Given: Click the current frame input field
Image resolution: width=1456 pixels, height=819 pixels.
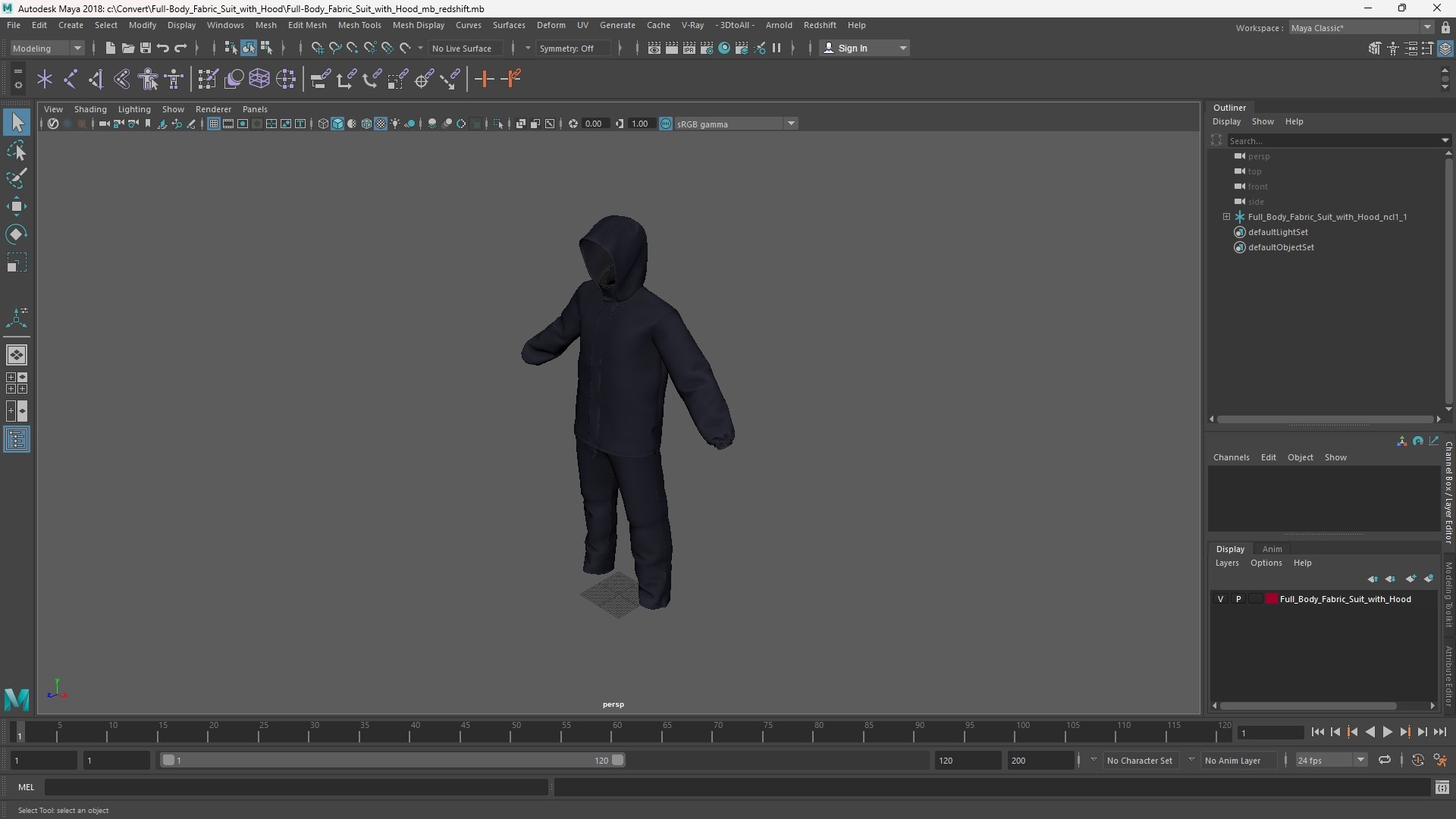Looking at the screenshot, I should tap(1270, 733).
